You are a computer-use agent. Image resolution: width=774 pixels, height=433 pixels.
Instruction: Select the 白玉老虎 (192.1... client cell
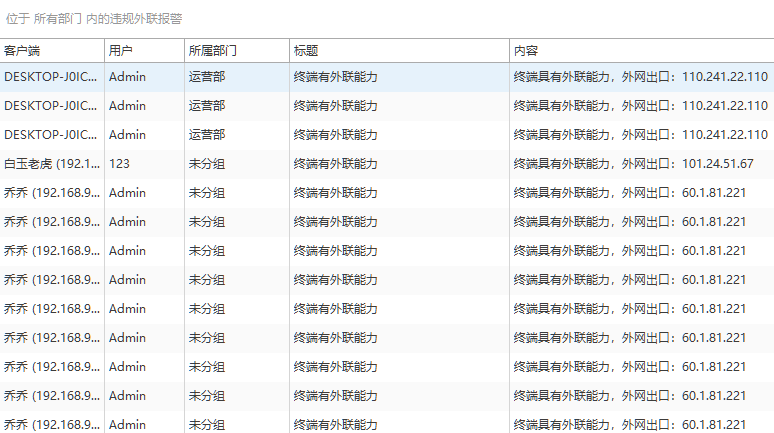[x=52, y=164]
